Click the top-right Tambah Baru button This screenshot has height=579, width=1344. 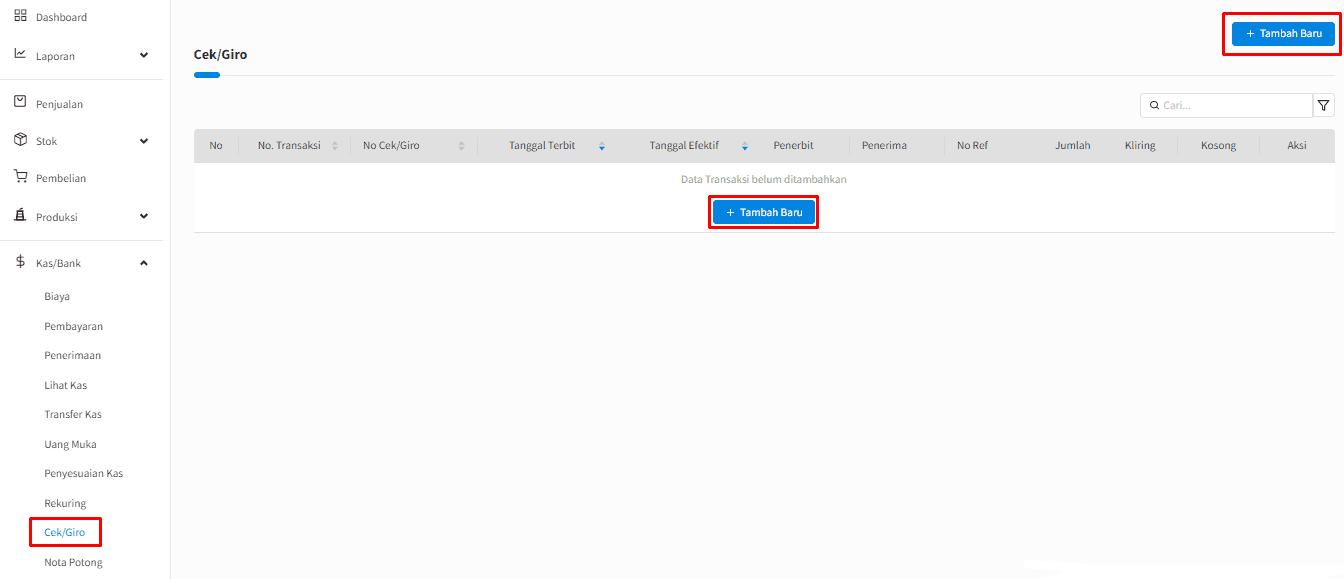pos(1281,33)
